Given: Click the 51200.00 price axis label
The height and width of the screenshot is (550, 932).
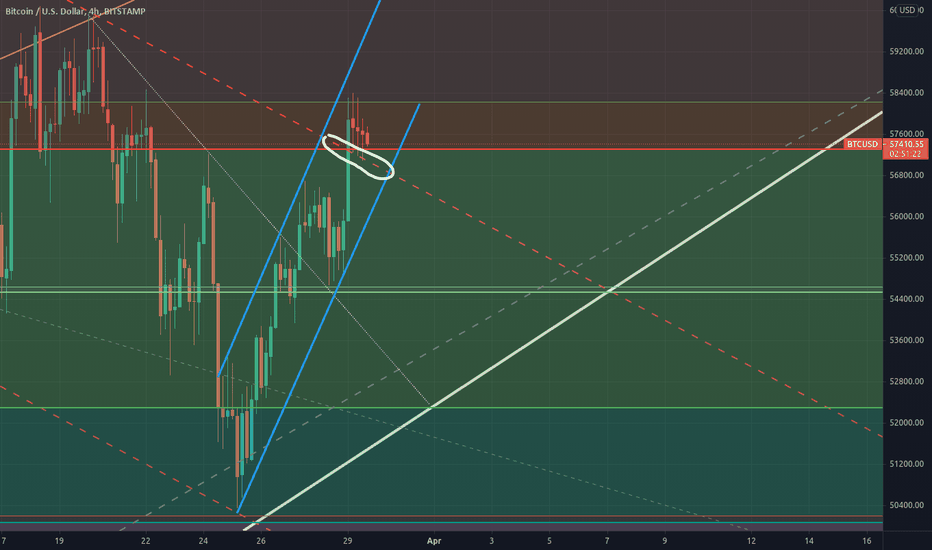Looking at the screenshot, I should (906, 464).
